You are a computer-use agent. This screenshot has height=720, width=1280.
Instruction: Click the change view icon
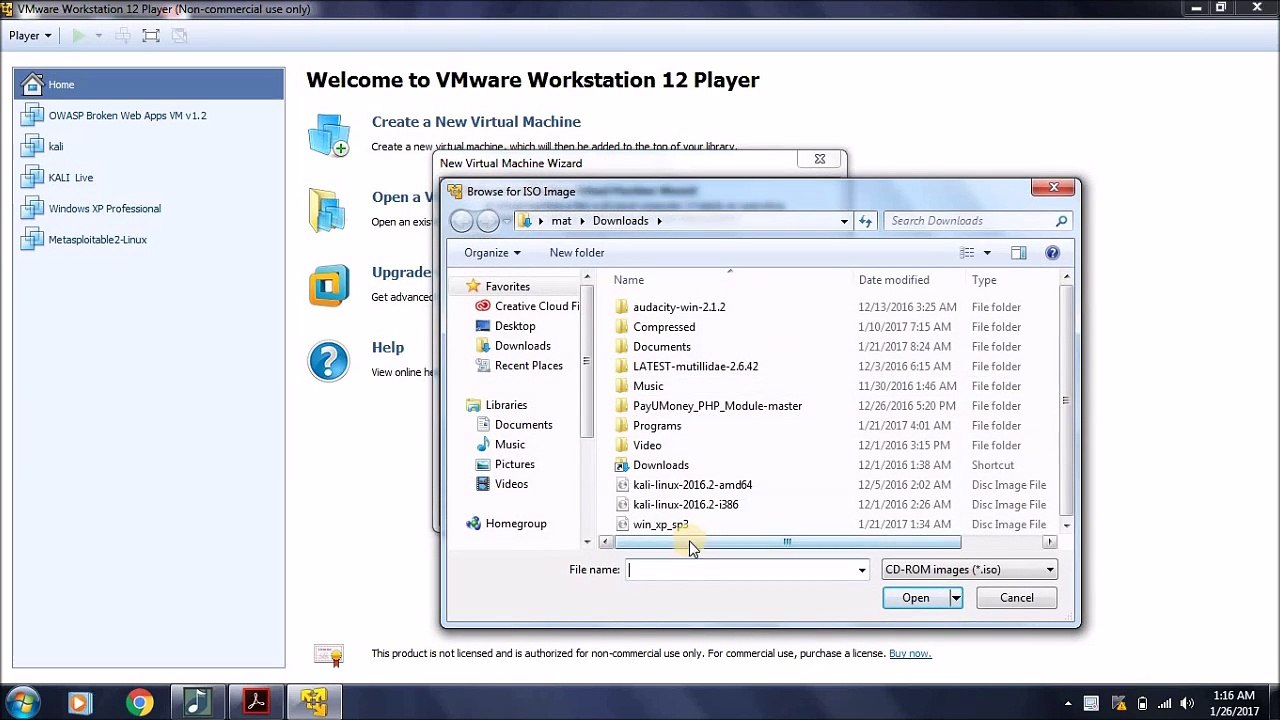pyautogui.click(x=967, y=253)
